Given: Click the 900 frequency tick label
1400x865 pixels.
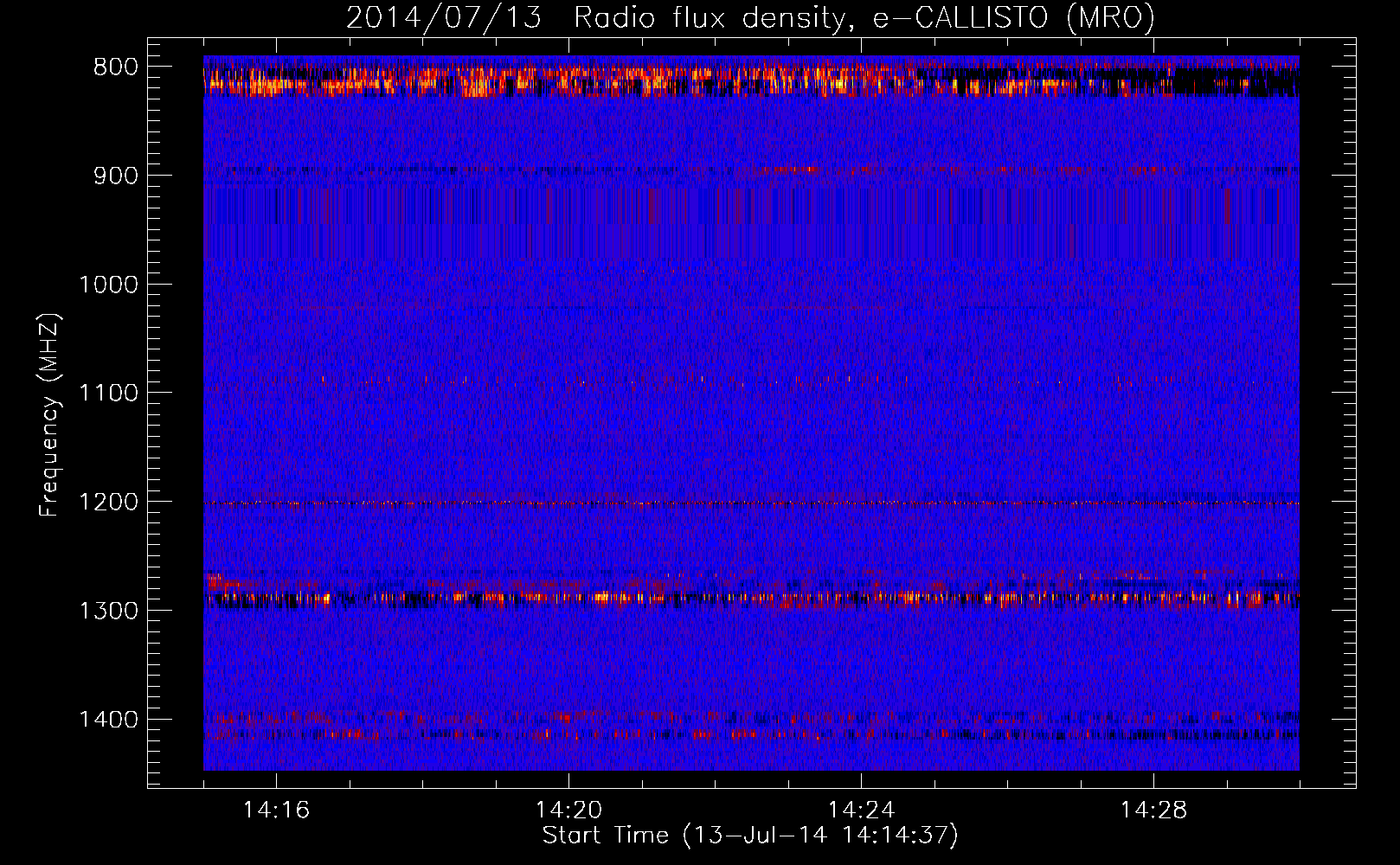Looking at the screenshot, I should (115, 176).
